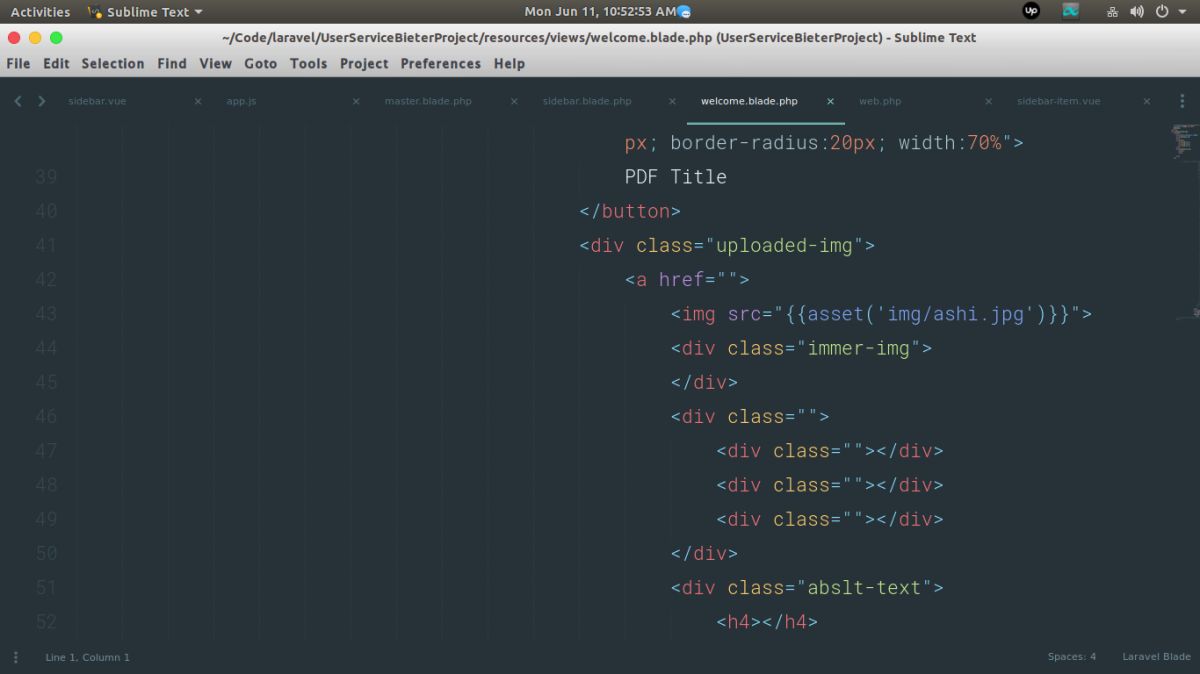The height and width of the screenshot is (674, 1200).
Task: Switch to the sidebar.vue tab
Action: click(97, 101)
